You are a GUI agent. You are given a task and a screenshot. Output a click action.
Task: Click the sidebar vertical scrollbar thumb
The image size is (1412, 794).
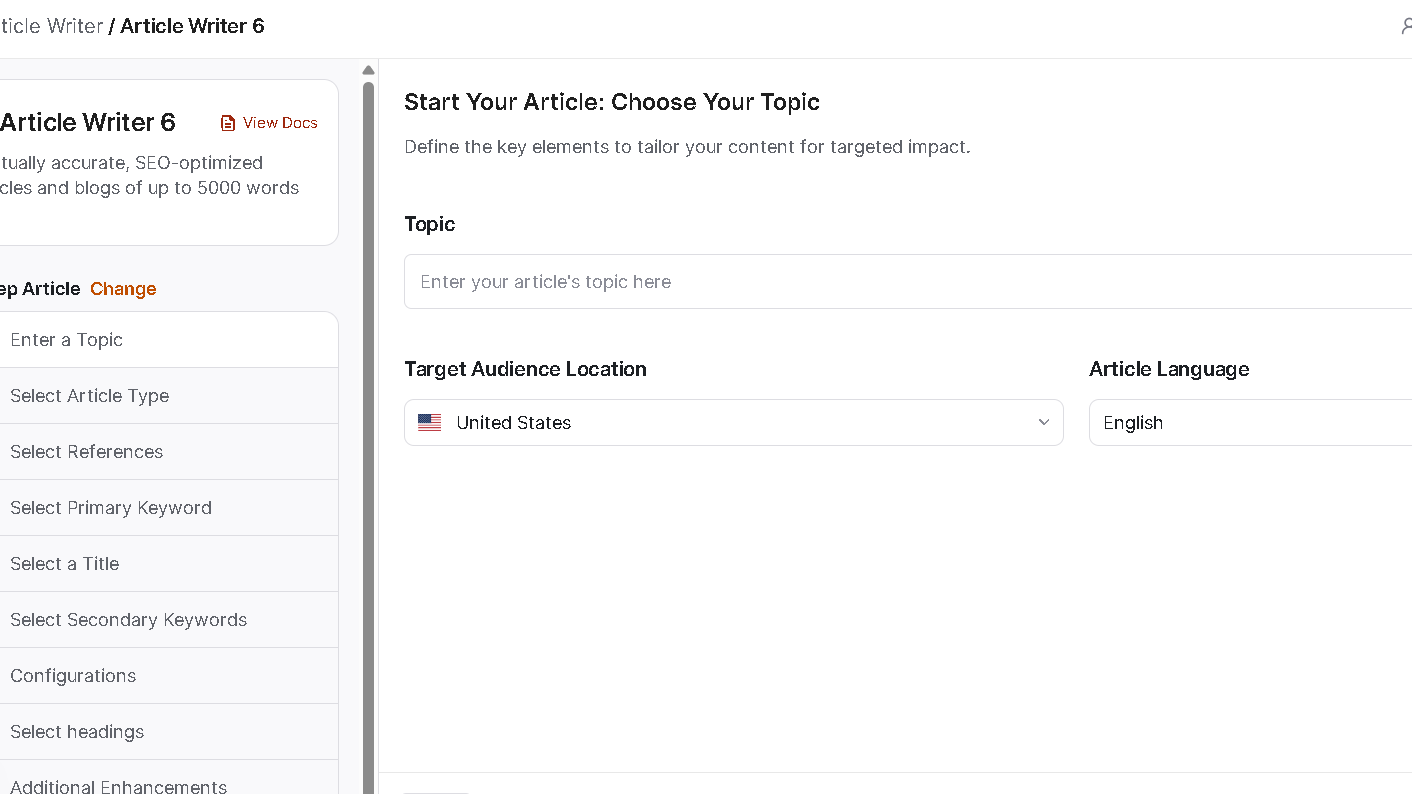click(368, 438)
